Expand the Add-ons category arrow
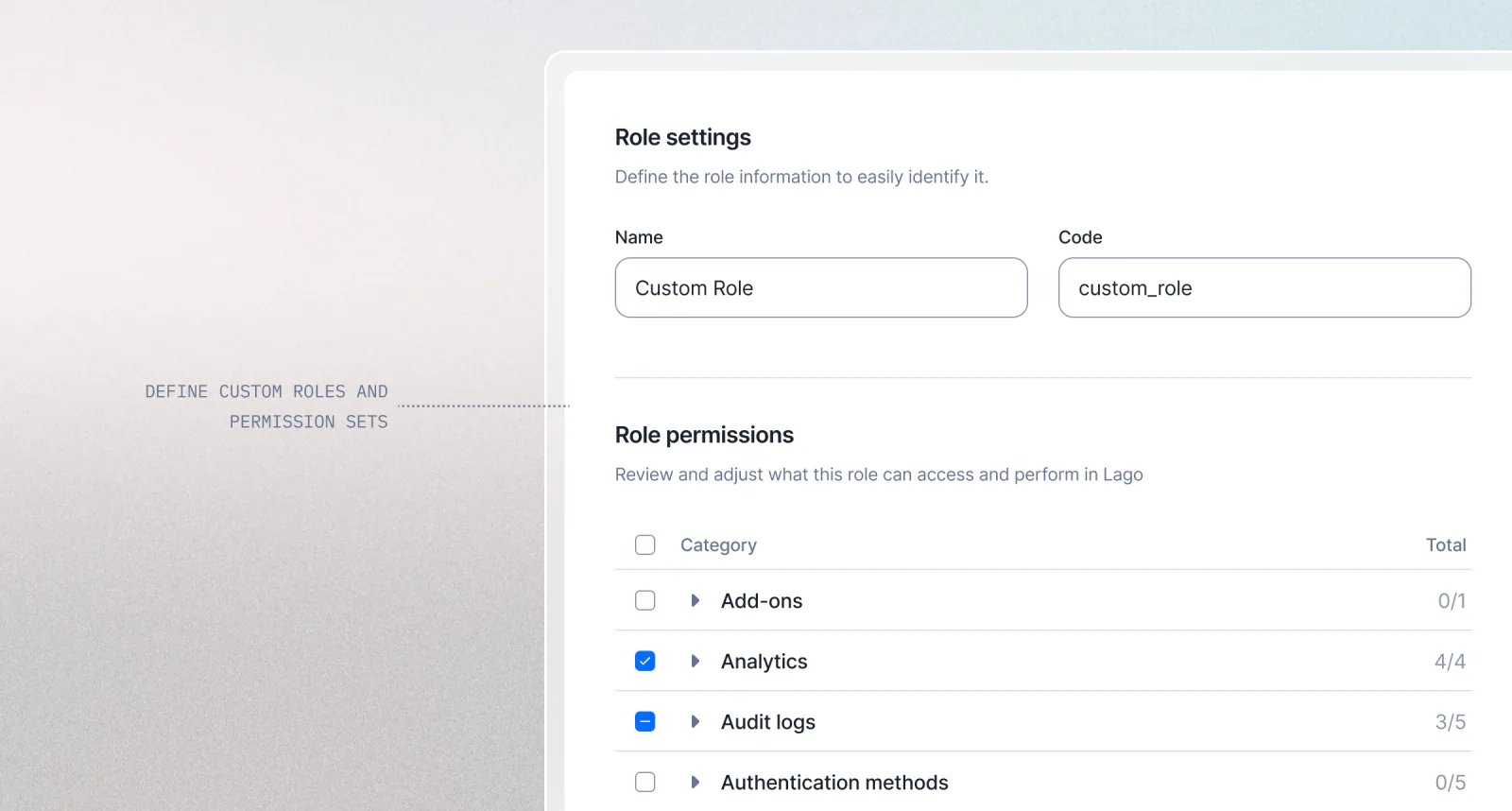1512x811 pixels. point(696,600)
